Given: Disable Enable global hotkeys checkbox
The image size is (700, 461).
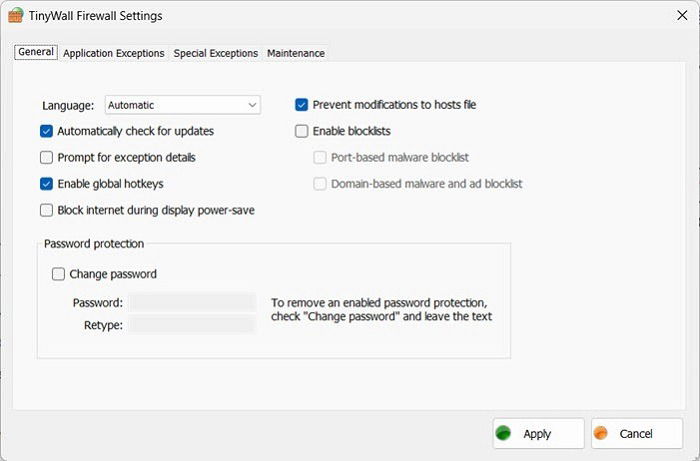Looking at the screenshot, I should (46, 184).
